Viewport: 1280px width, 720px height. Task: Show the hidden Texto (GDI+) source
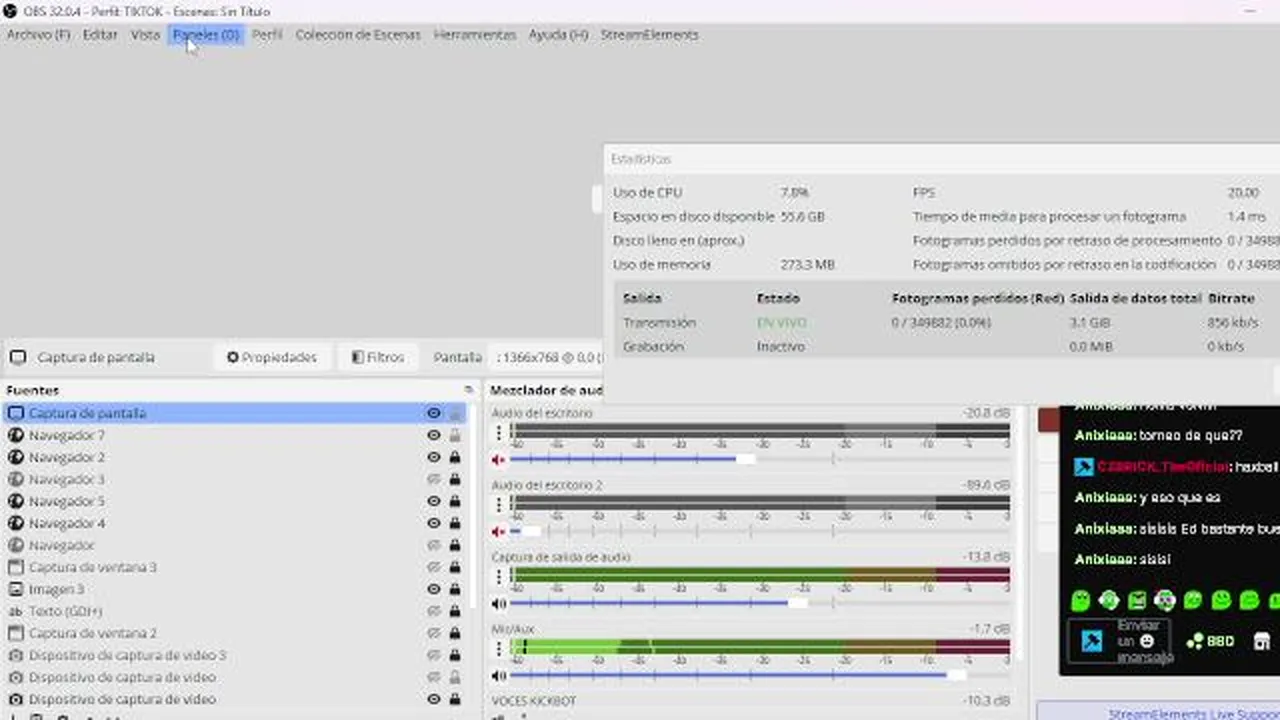coord(434,611)
